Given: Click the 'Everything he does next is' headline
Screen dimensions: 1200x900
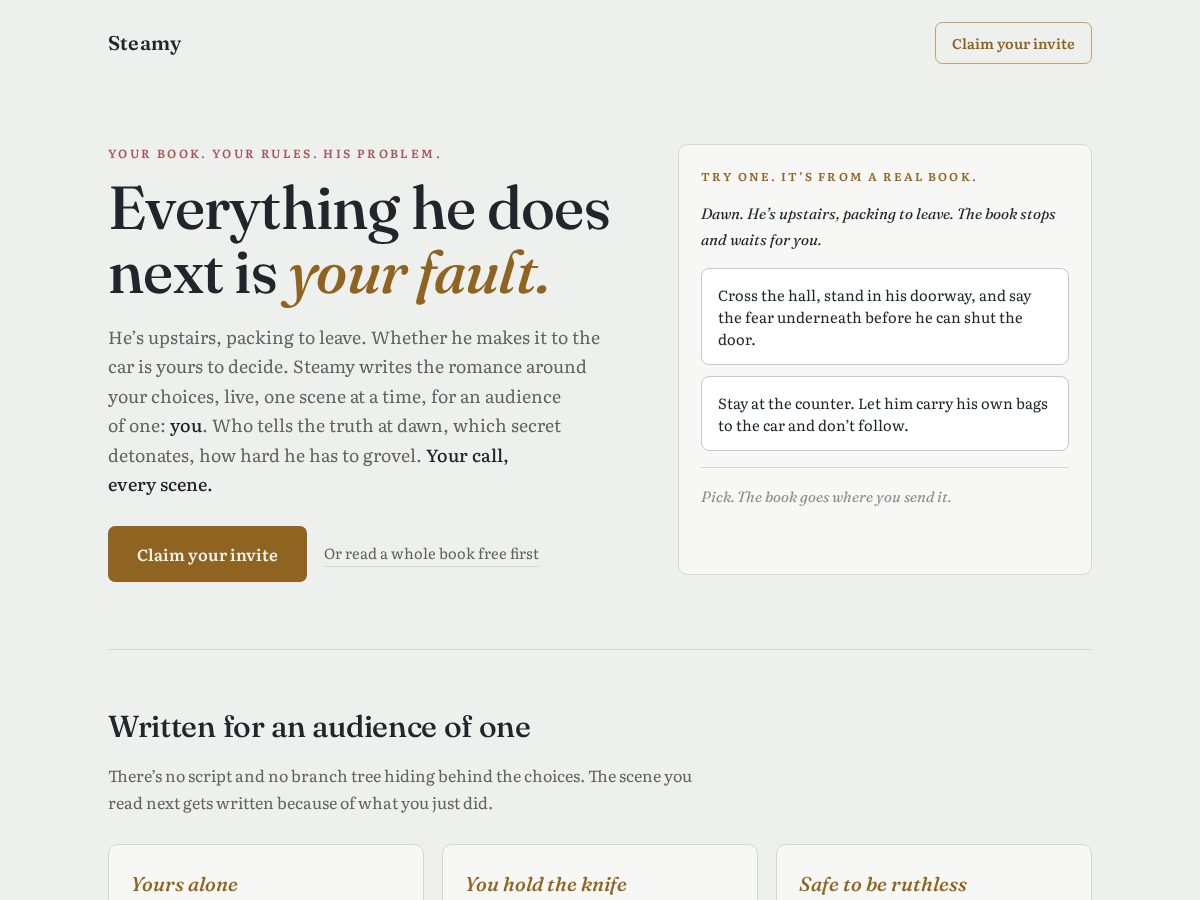Looking at the screenshot, I should pyautogui.click(x=359, y=240).
